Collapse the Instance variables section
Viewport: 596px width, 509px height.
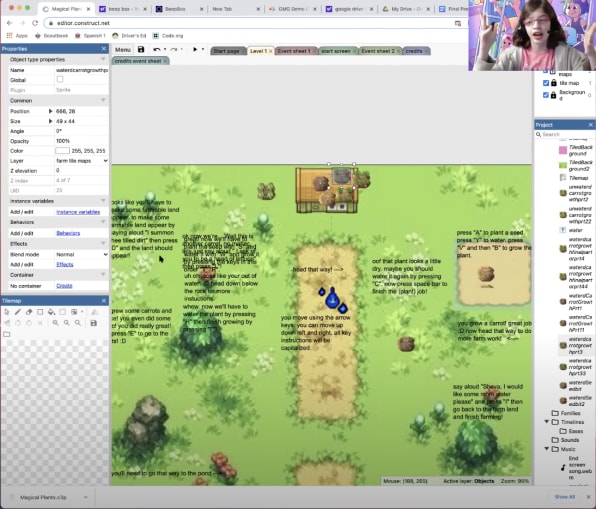[x=103, y=201]
